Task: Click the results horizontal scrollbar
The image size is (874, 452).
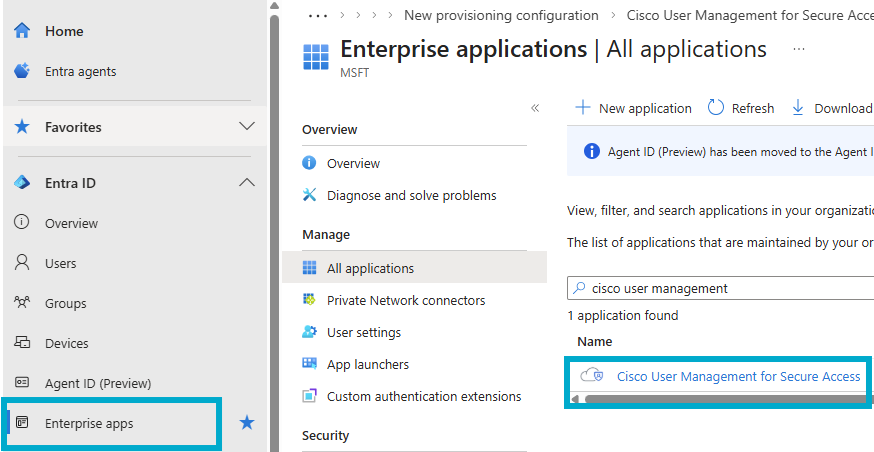Action: click(x=725, y=398)
